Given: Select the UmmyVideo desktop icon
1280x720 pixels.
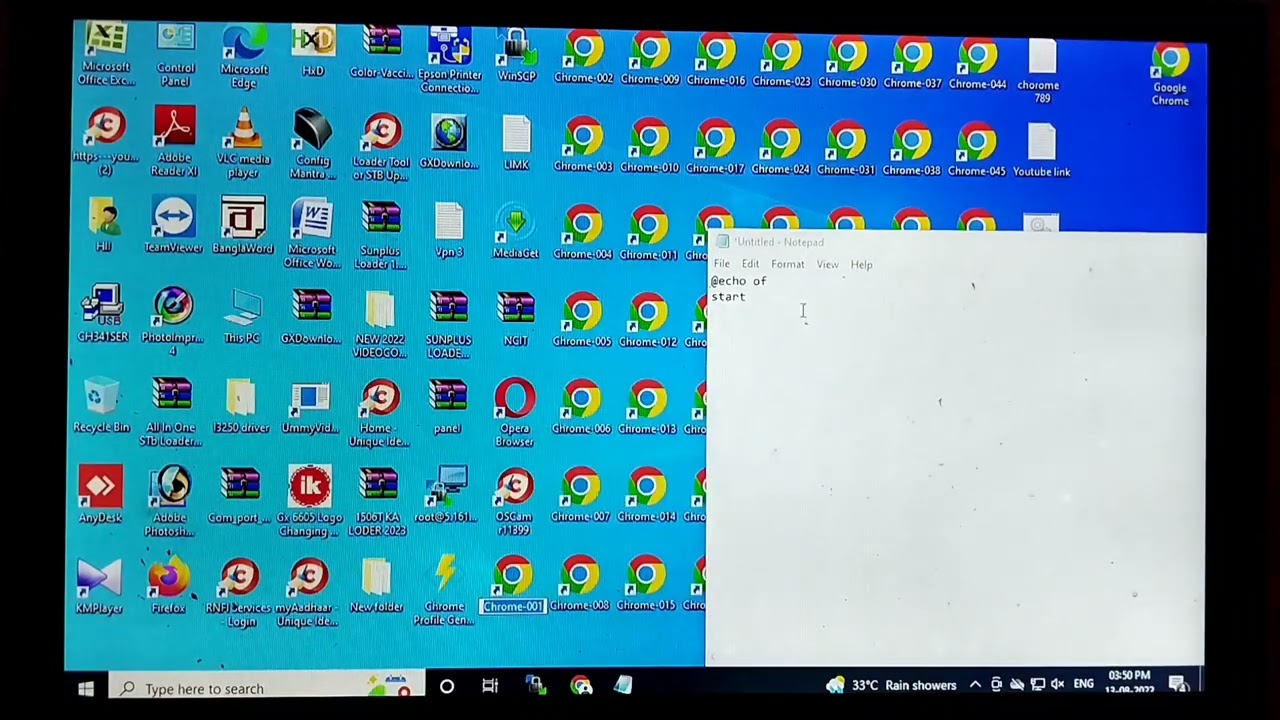Looking at the screenshot, I should pyautogui.click(x=310, y=408).
